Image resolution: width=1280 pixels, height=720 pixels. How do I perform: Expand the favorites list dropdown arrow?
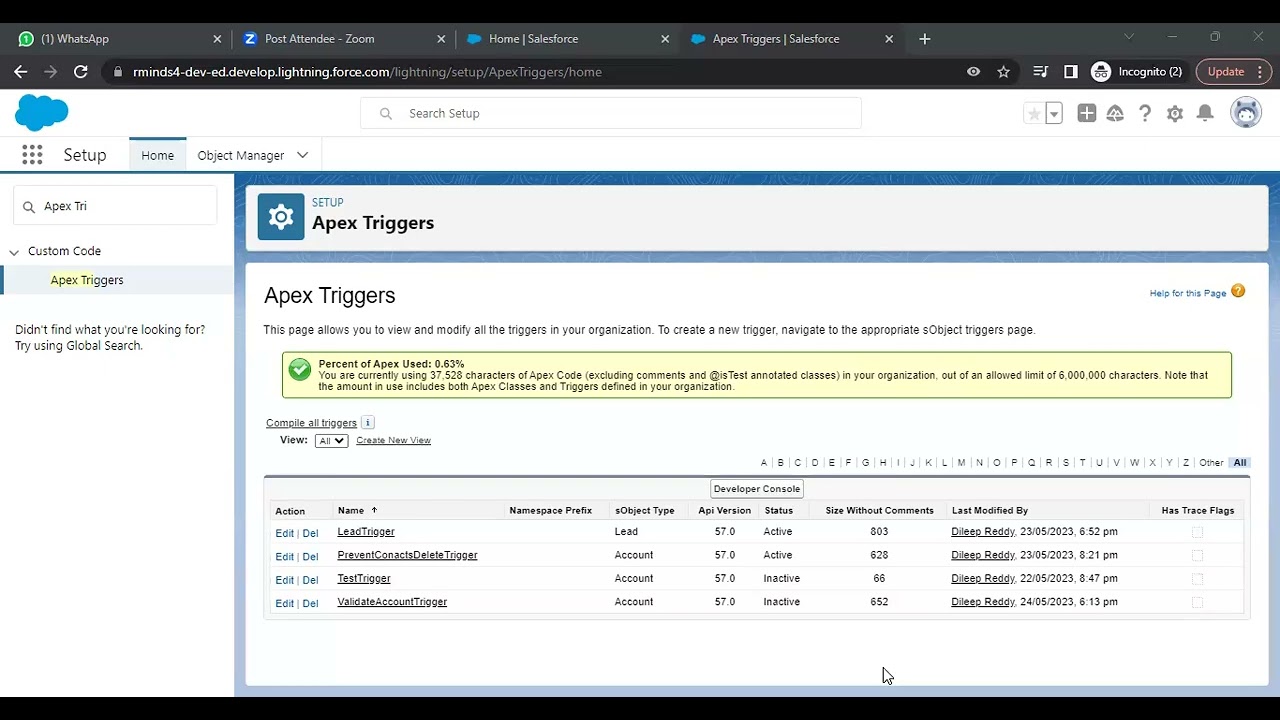point(1054,114)
